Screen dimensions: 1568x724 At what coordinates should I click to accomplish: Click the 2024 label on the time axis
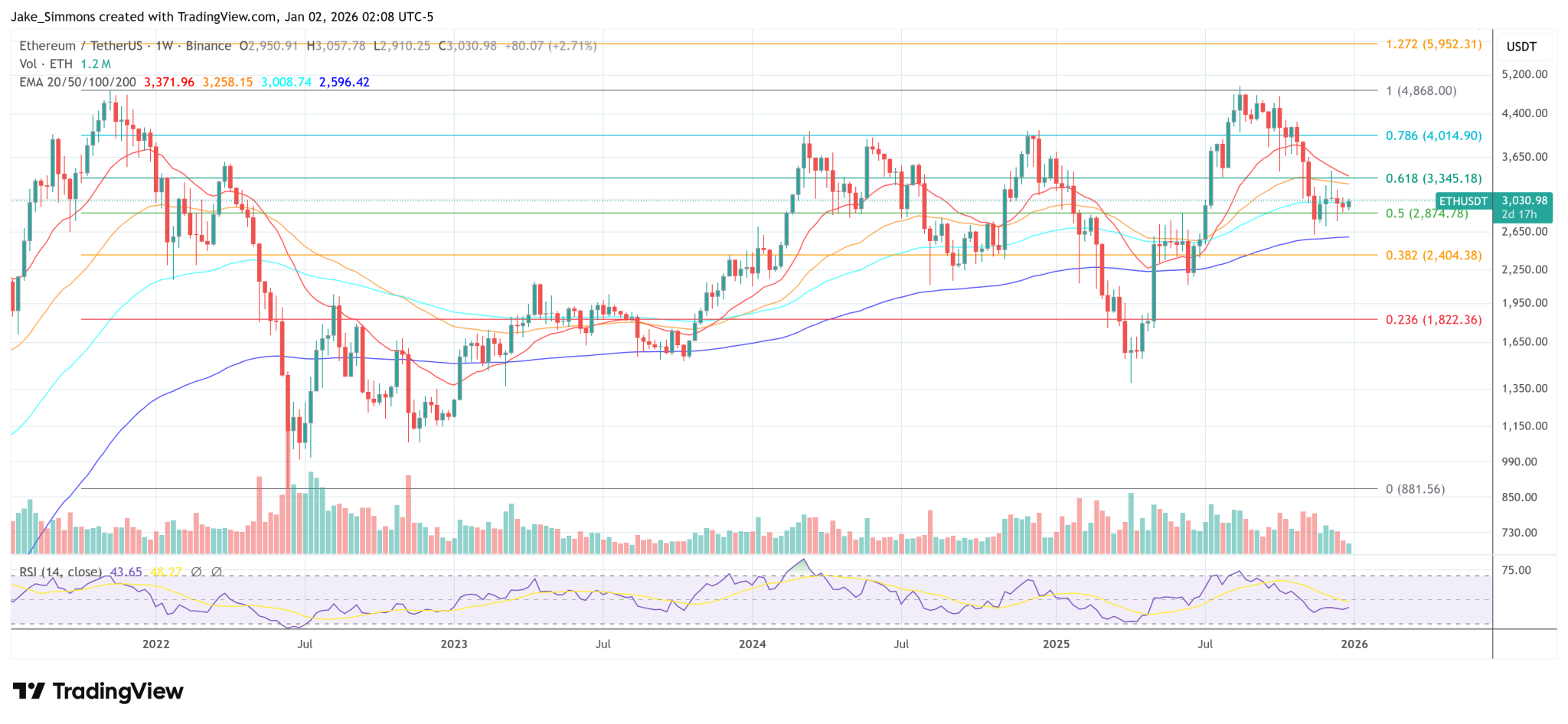[752, 644]
